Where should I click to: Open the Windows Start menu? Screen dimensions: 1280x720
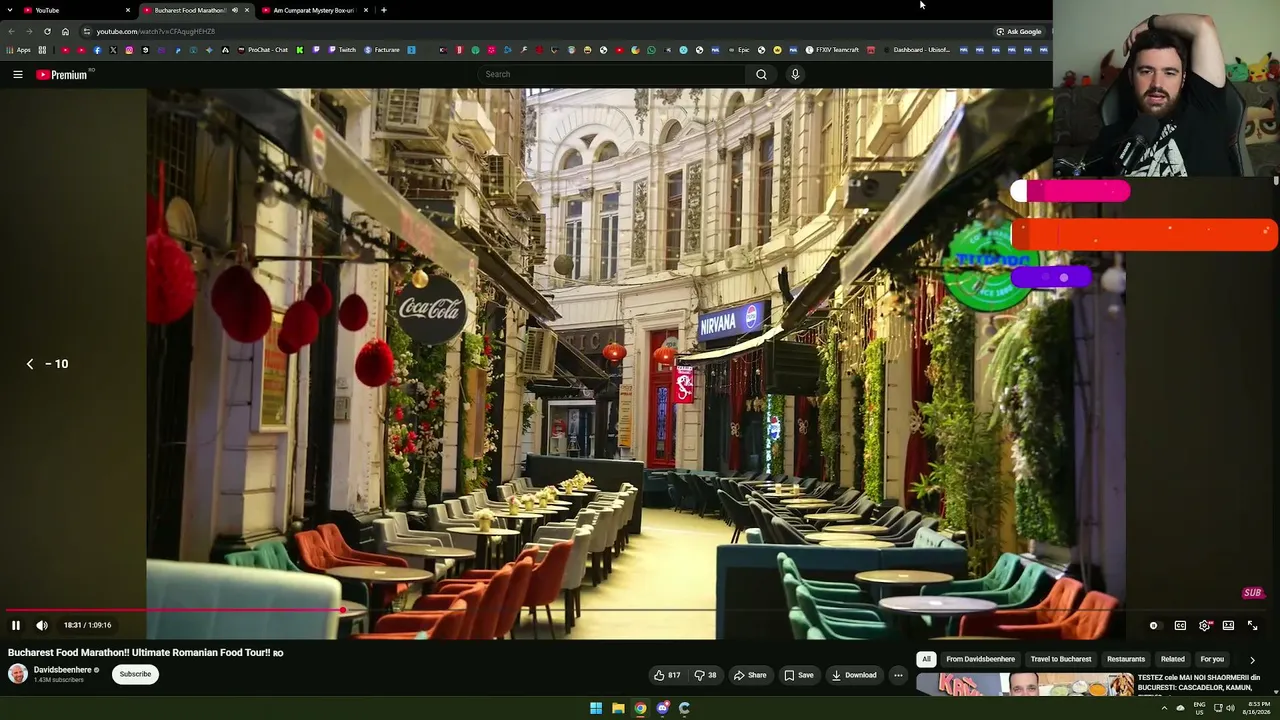[x=596, y=708]
